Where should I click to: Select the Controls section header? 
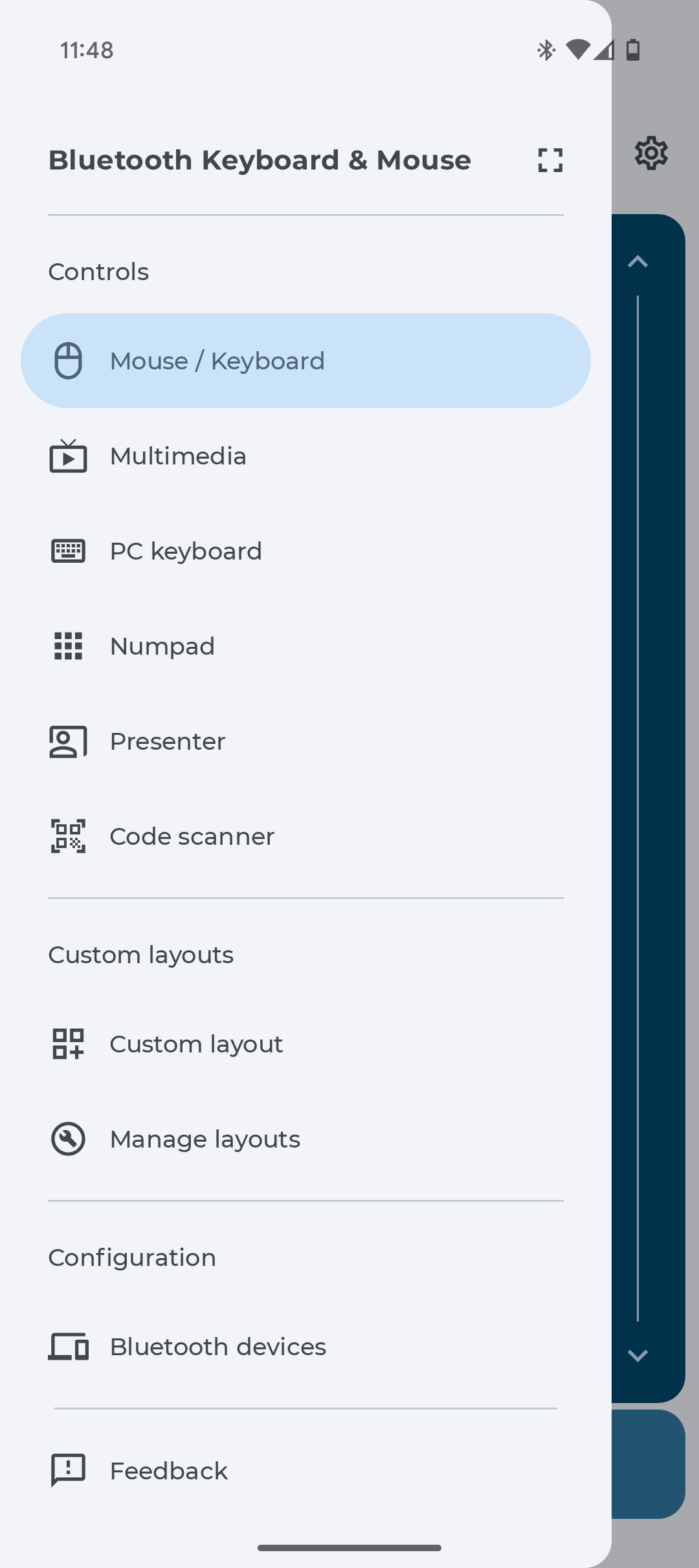click(98, 272)
